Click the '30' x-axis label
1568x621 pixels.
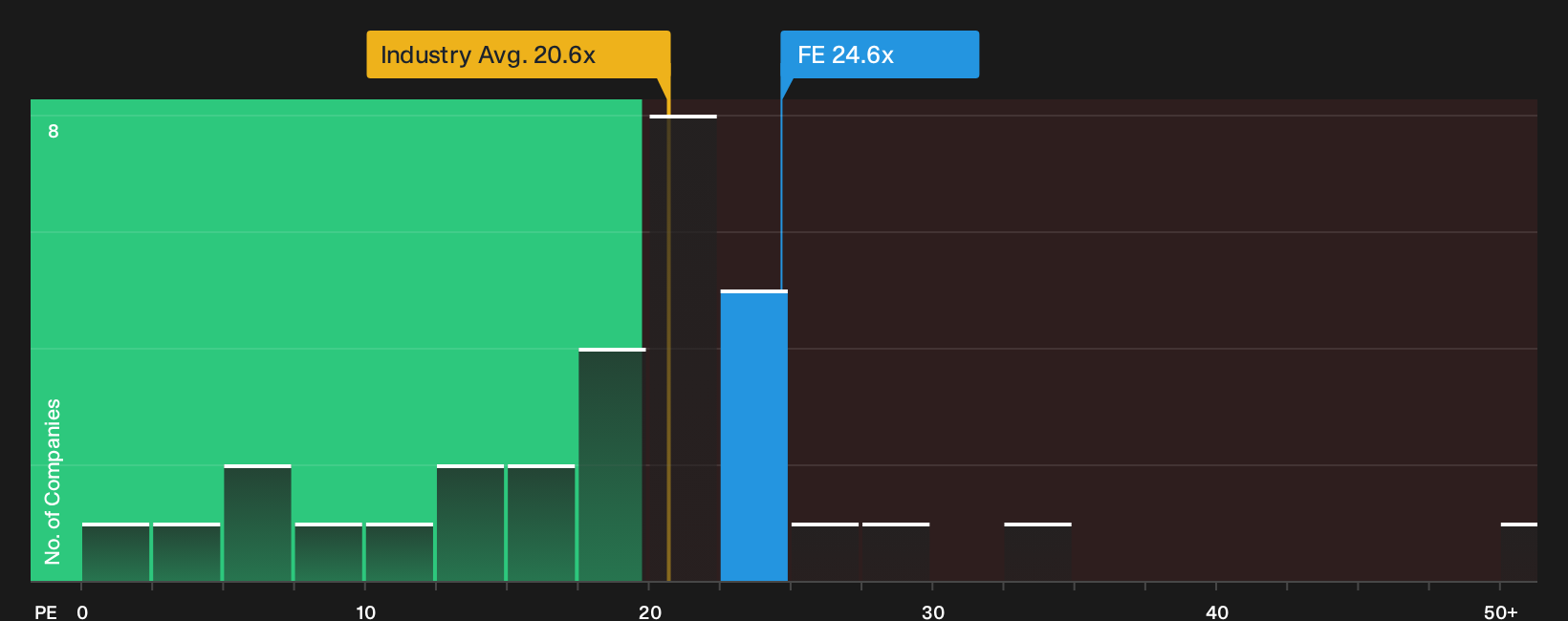[933, 611]
